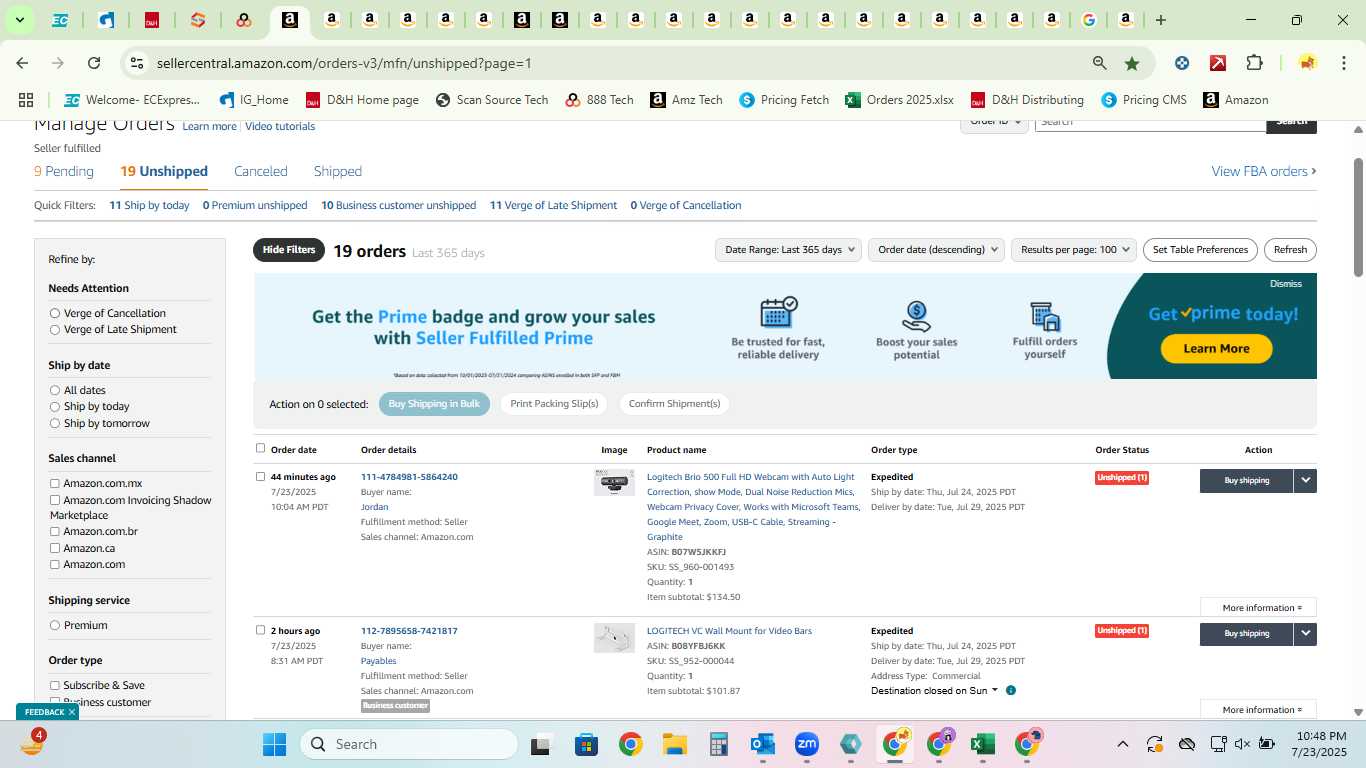The width and height of the screenshot is (1366, 768).
Task: Switch to the Shipped orders tab
Action: coord(338,172)
